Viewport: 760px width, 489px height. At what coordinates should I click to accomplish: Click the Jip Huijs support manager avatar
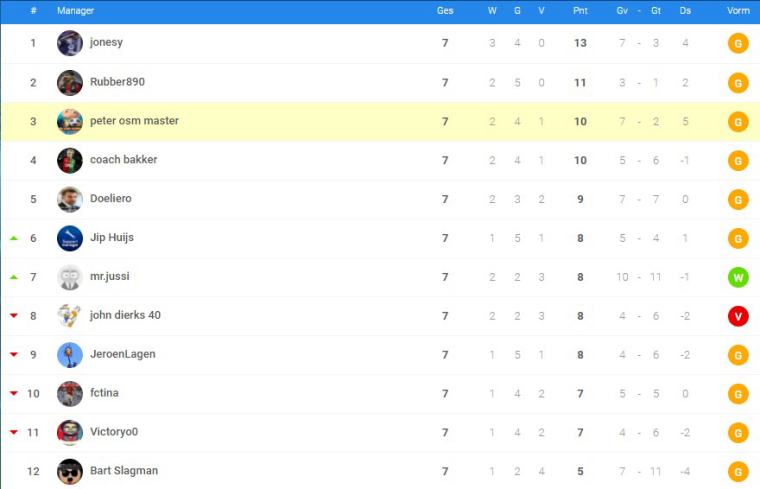click(x=70, y=238)
